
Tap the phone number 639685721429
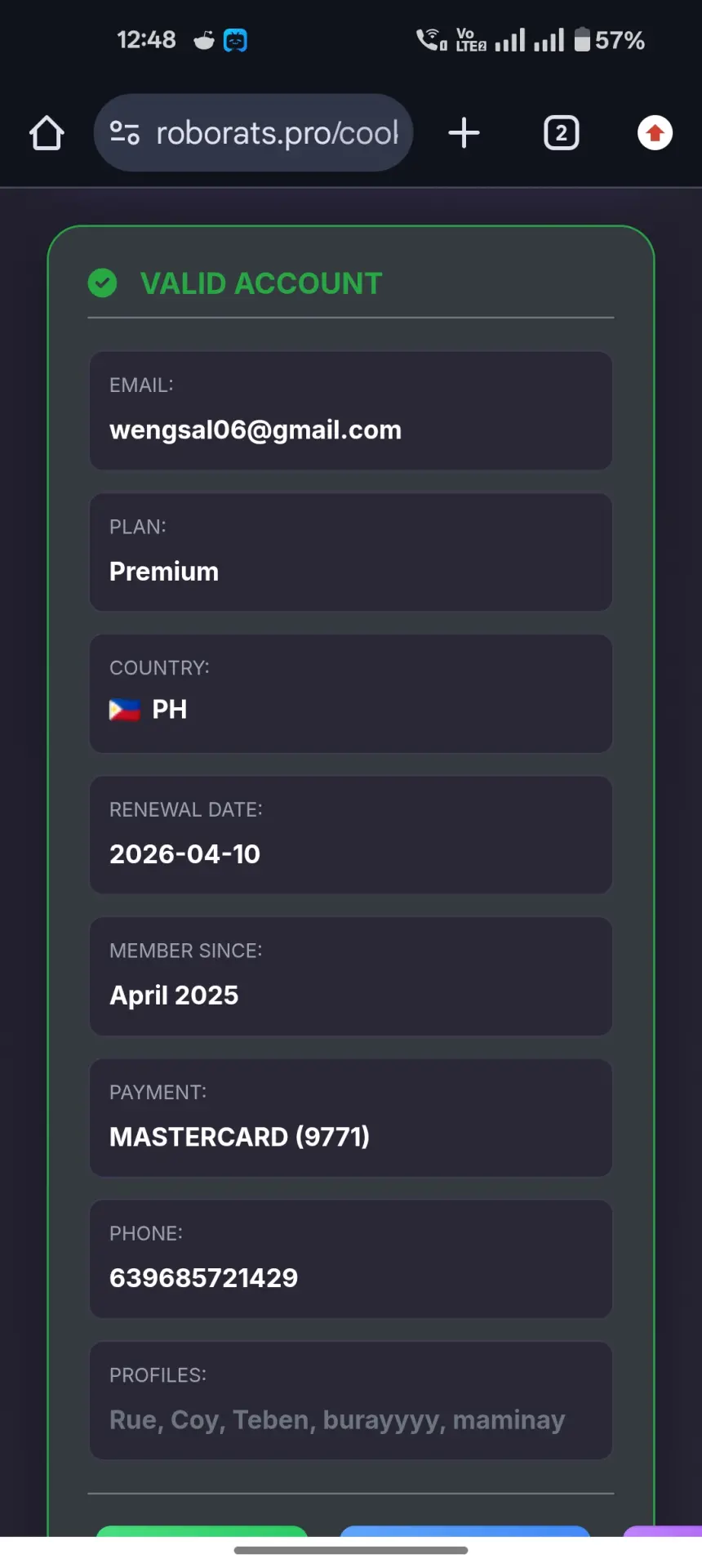click(204, 1278)
